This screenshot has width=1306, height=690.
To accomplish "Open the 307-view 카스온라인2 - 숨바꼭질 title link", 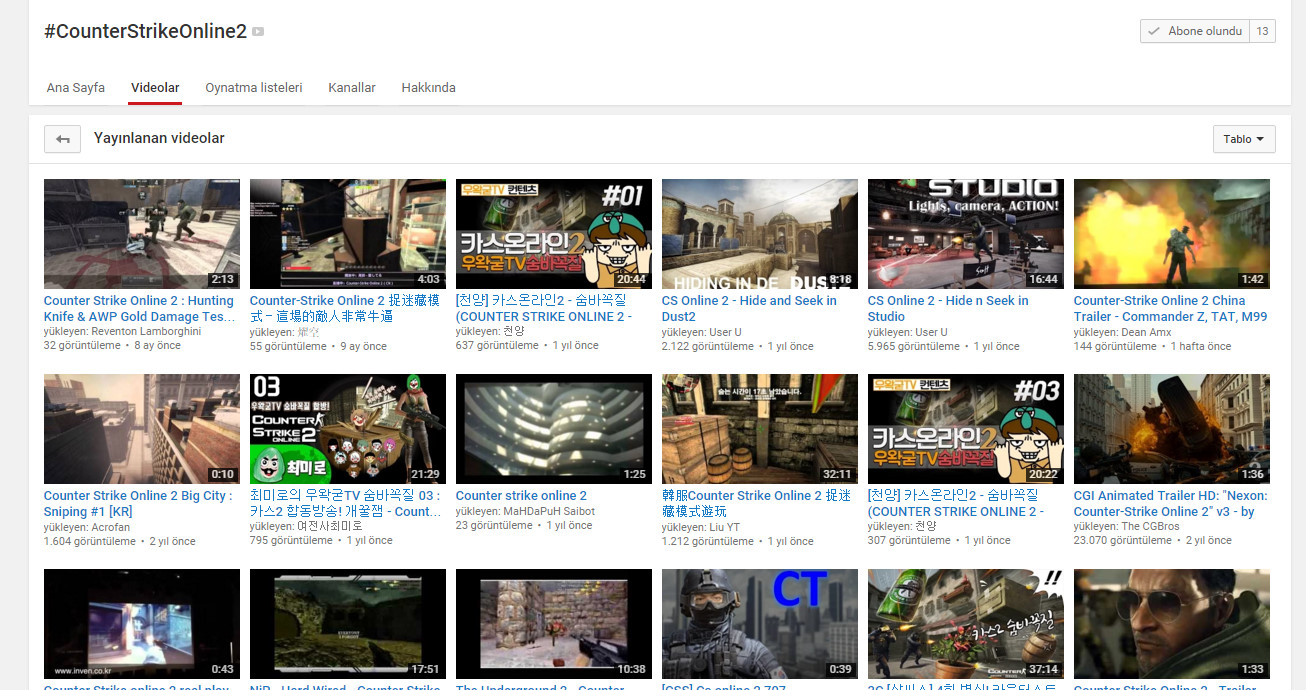I will (x=956, y=503).
